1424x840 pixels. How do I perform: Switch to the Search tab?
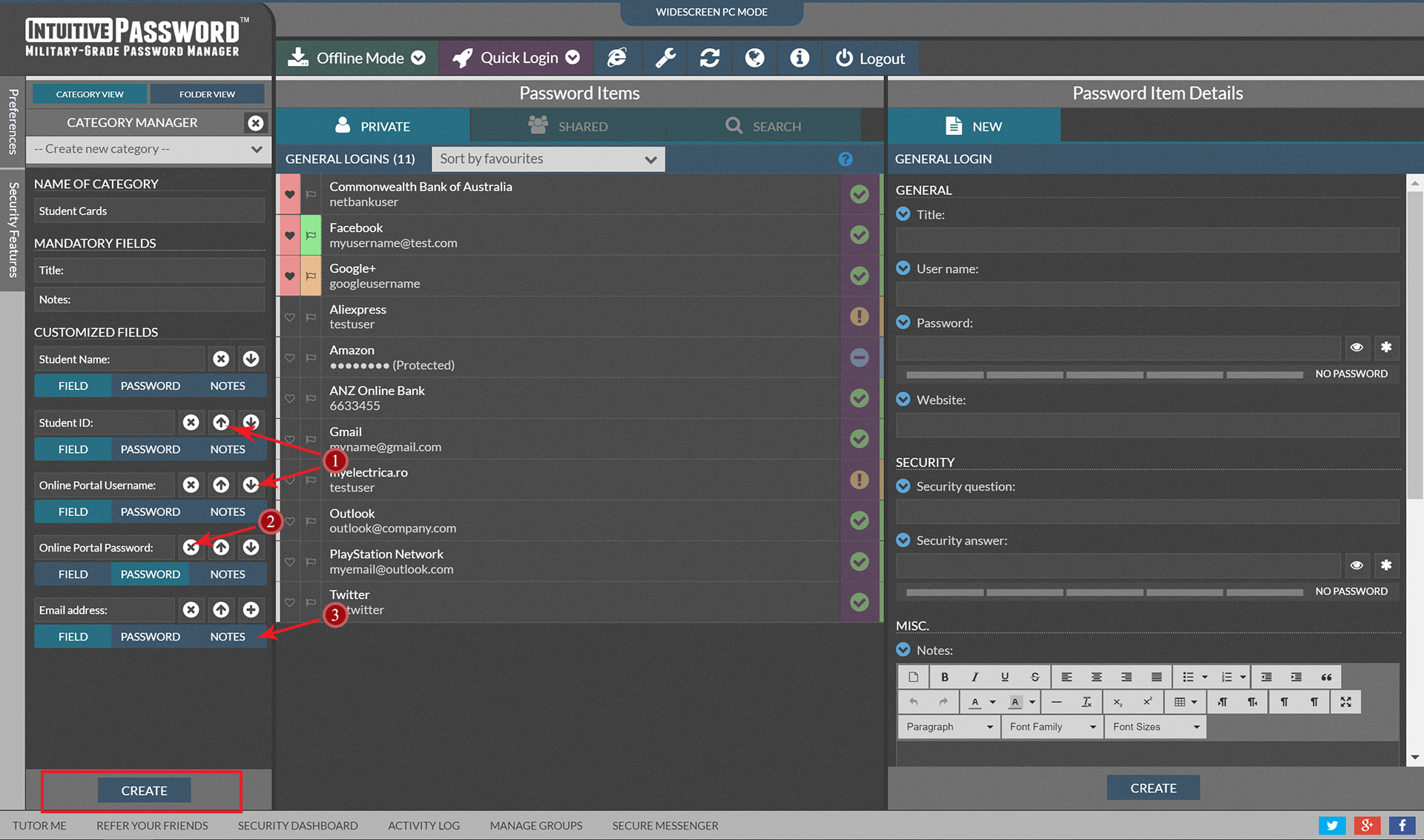point(763,126)
